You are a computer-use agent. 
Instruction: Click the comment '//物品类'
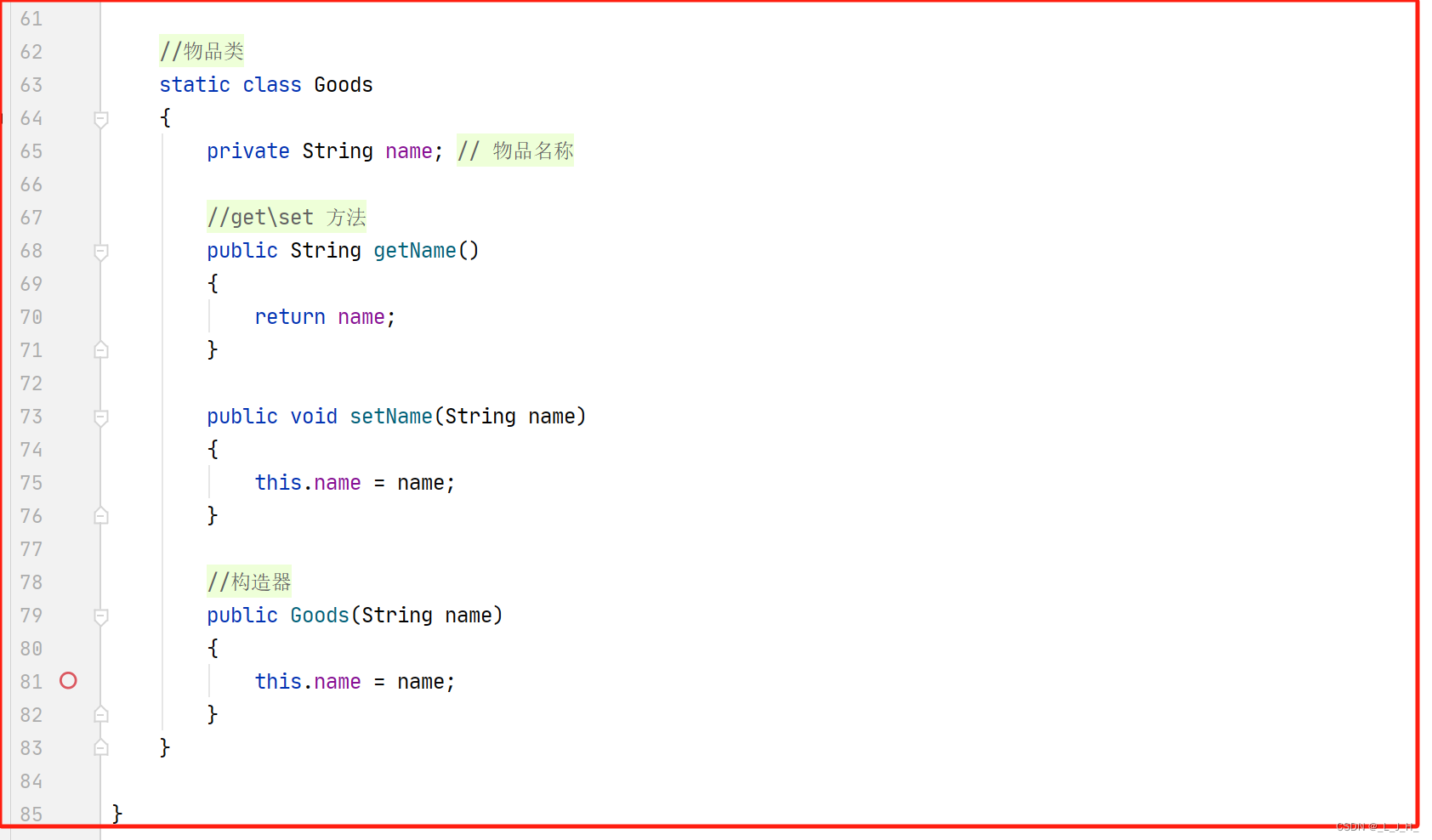click(x=202, y=51)
